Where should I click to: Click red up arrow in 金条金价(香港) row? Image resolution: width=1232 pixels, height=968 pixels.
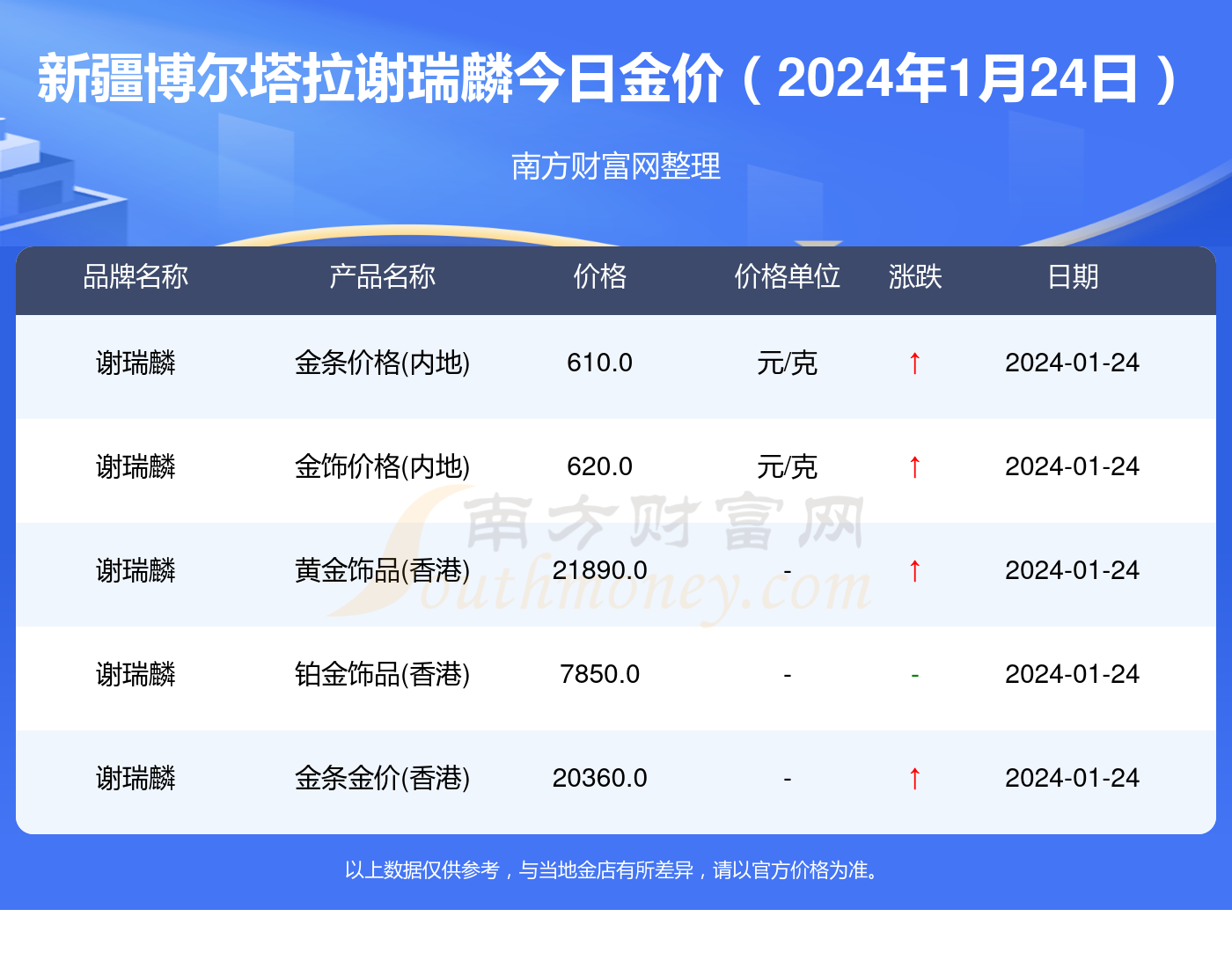coord(915,778)
